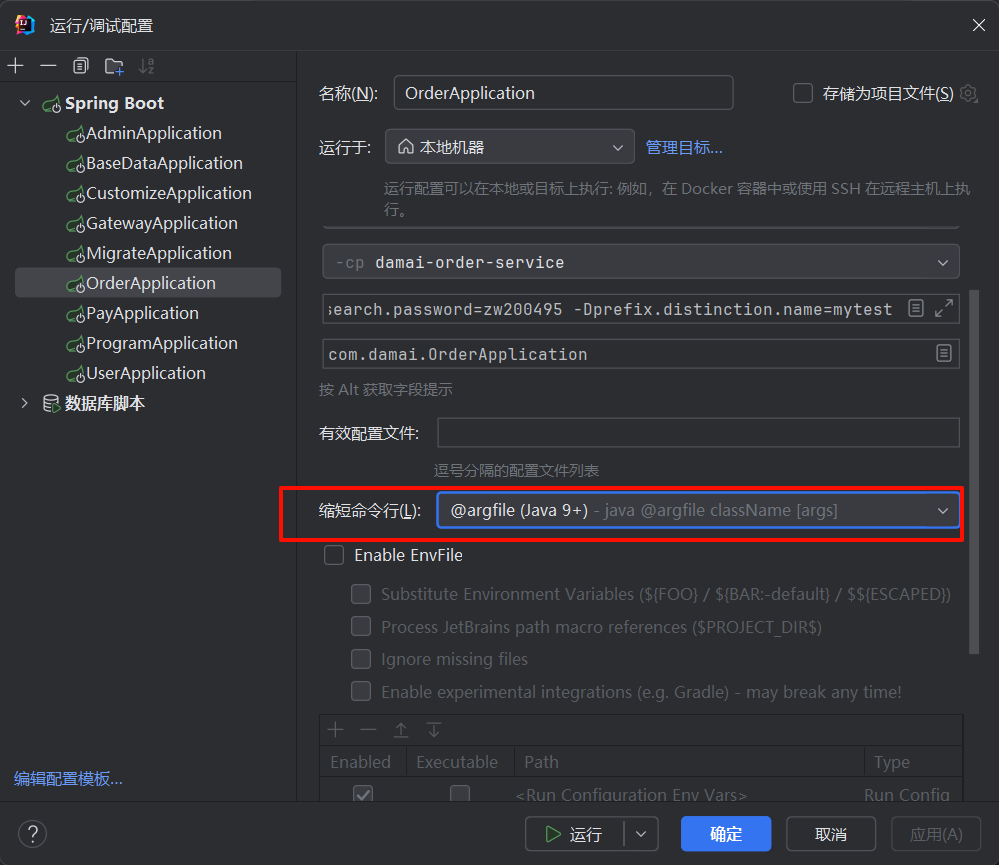Viewport: 999px width, 865px height.
Task: Click the AdminApplication Spring Boot icon
Action: (x=76, y=134)
